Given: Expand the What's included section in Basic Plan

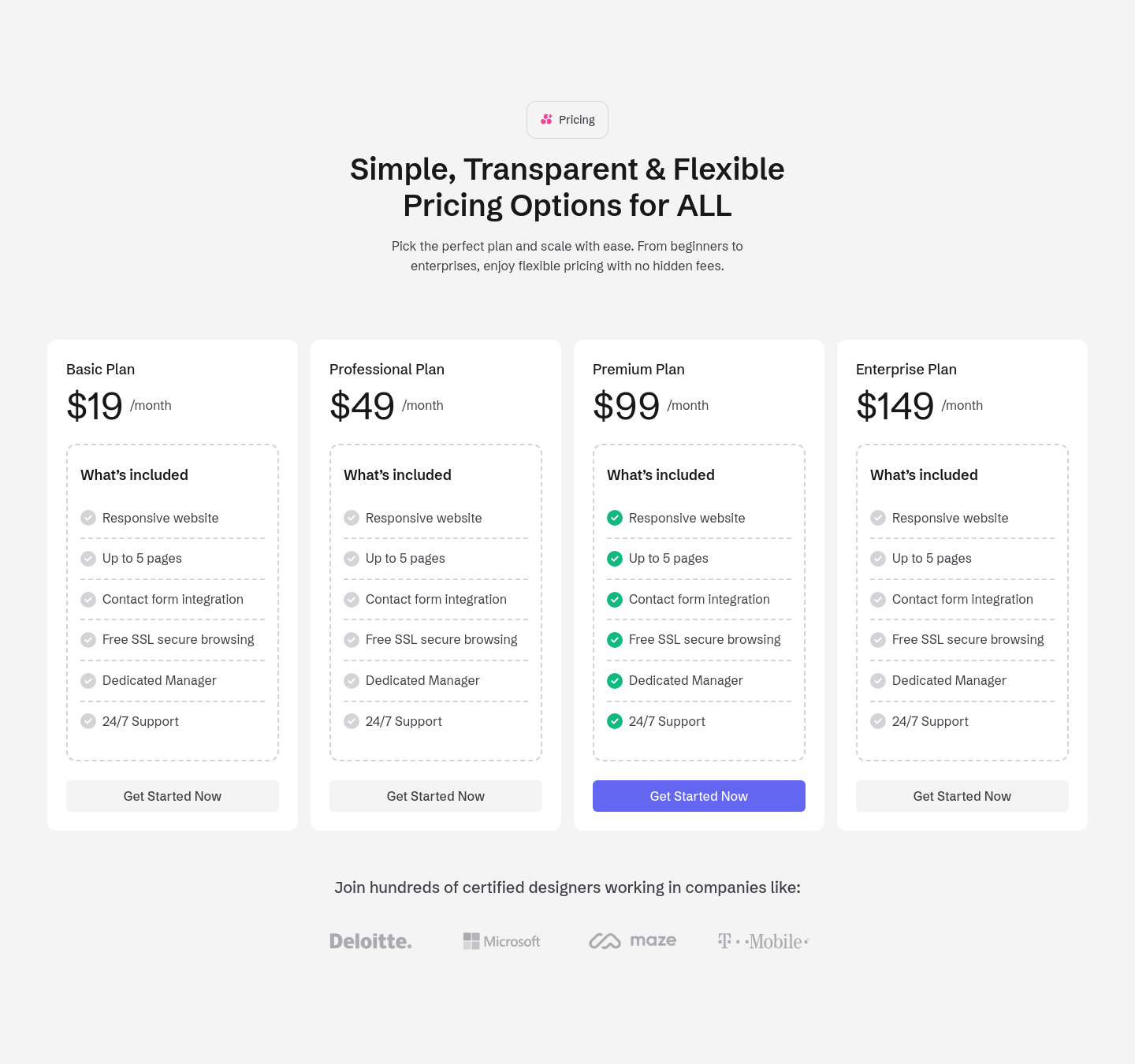Looking at the screenshot, I should pos(134,474).
